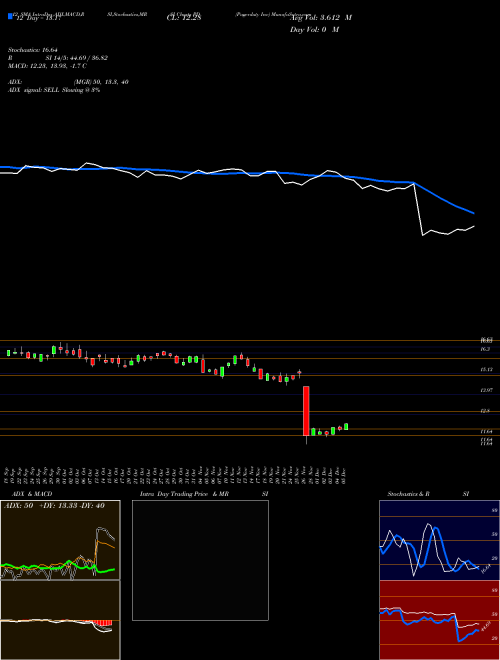This screenshot has width=500, height=660.
Task: Select the 'CL: 12.28' closing price text
Action: (x=185, y=18)
